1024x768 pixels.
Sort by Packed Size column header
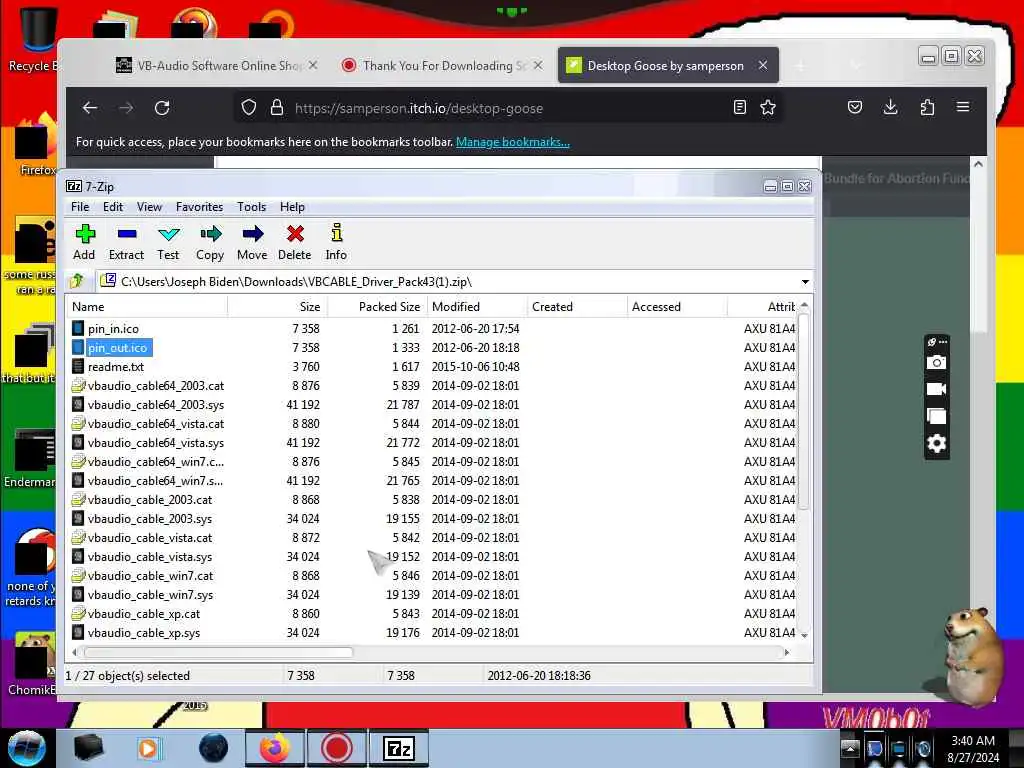[x=377, y=307]
